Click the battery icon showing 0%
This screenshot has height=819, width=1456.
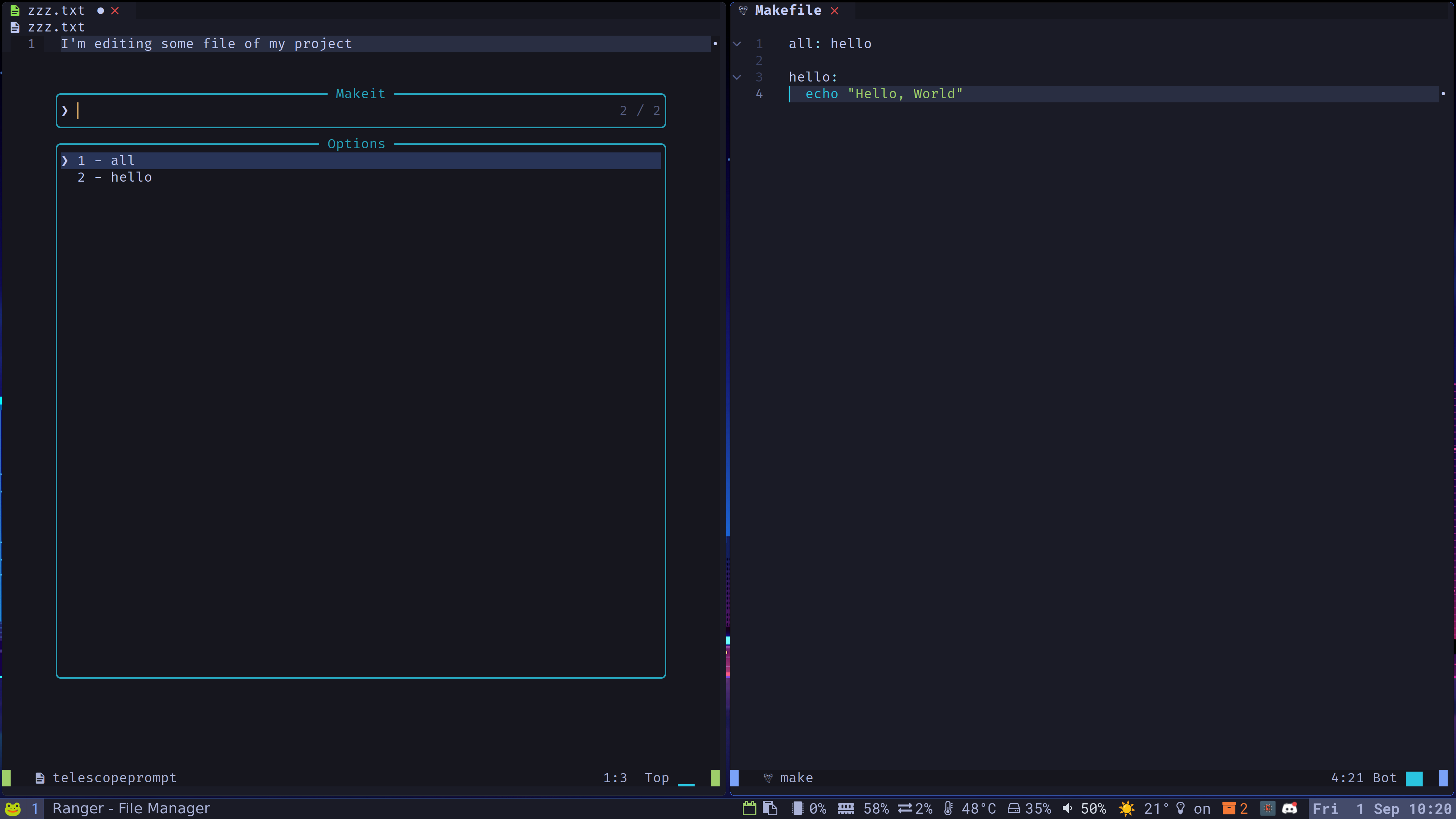(798, 808)
